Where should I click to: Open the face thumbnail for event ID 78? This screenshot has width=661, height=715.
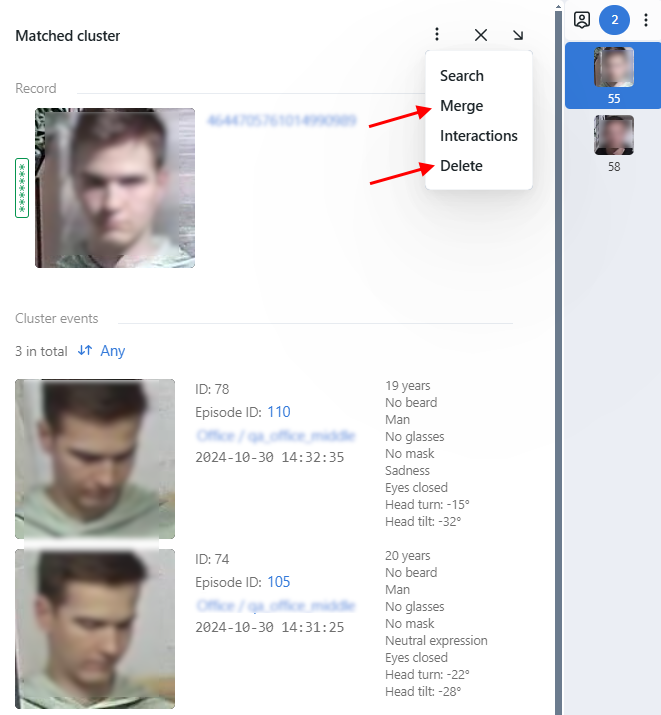[x=95, y=459]
